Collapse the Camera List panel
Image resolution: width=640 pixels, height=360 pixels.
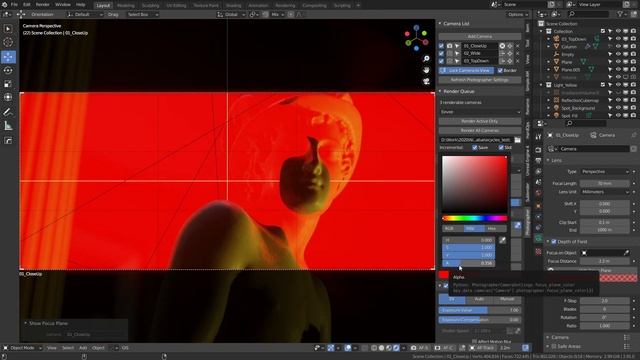pyautogui.click(x=440, y=24)
